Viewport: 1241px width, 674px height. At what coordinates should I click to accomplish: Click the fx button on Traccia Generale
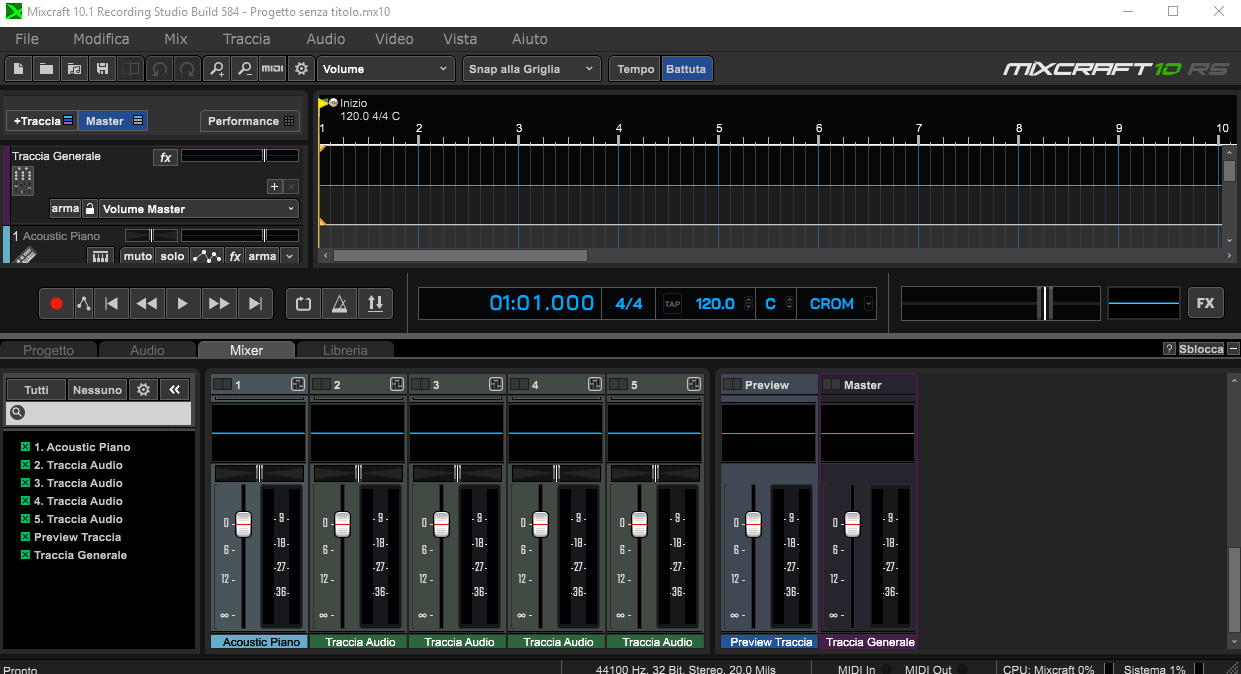[x=165, y=157]
